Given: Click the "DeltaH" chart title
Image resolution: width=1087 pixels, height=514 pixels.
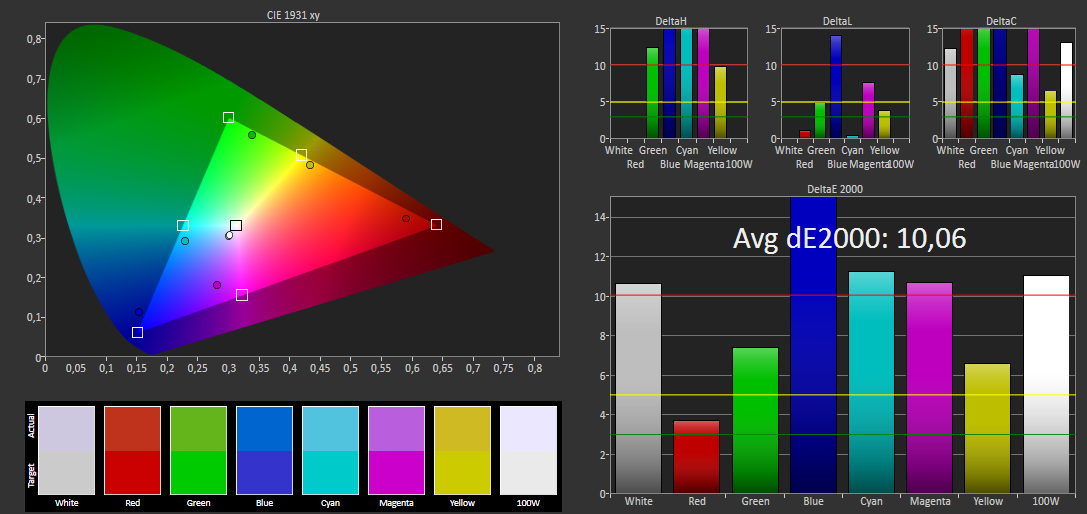Looking at the screenshot, I should click(671, 22).
